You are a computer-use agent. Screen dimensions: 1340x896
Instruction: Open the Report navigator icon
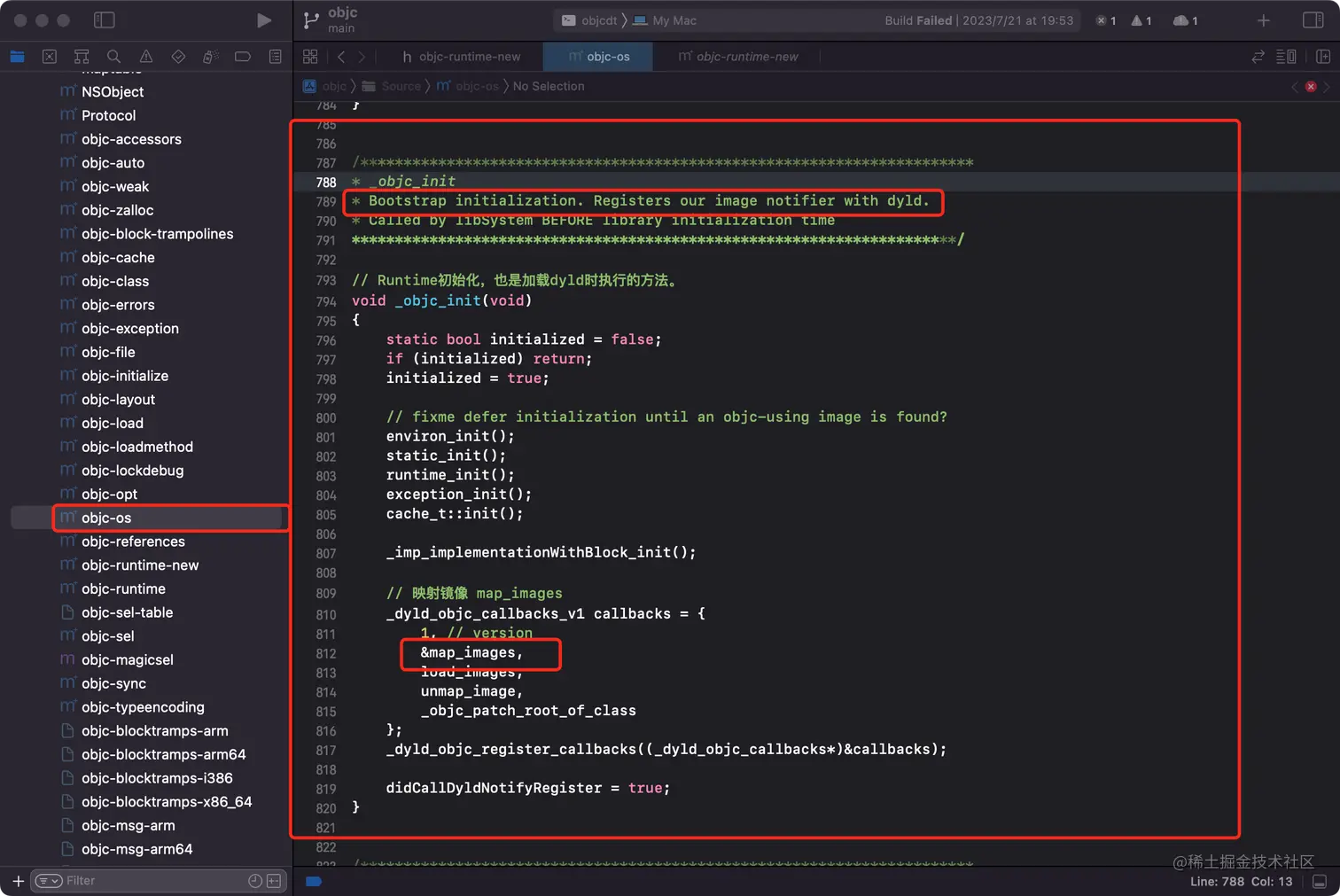pos(275,57)
